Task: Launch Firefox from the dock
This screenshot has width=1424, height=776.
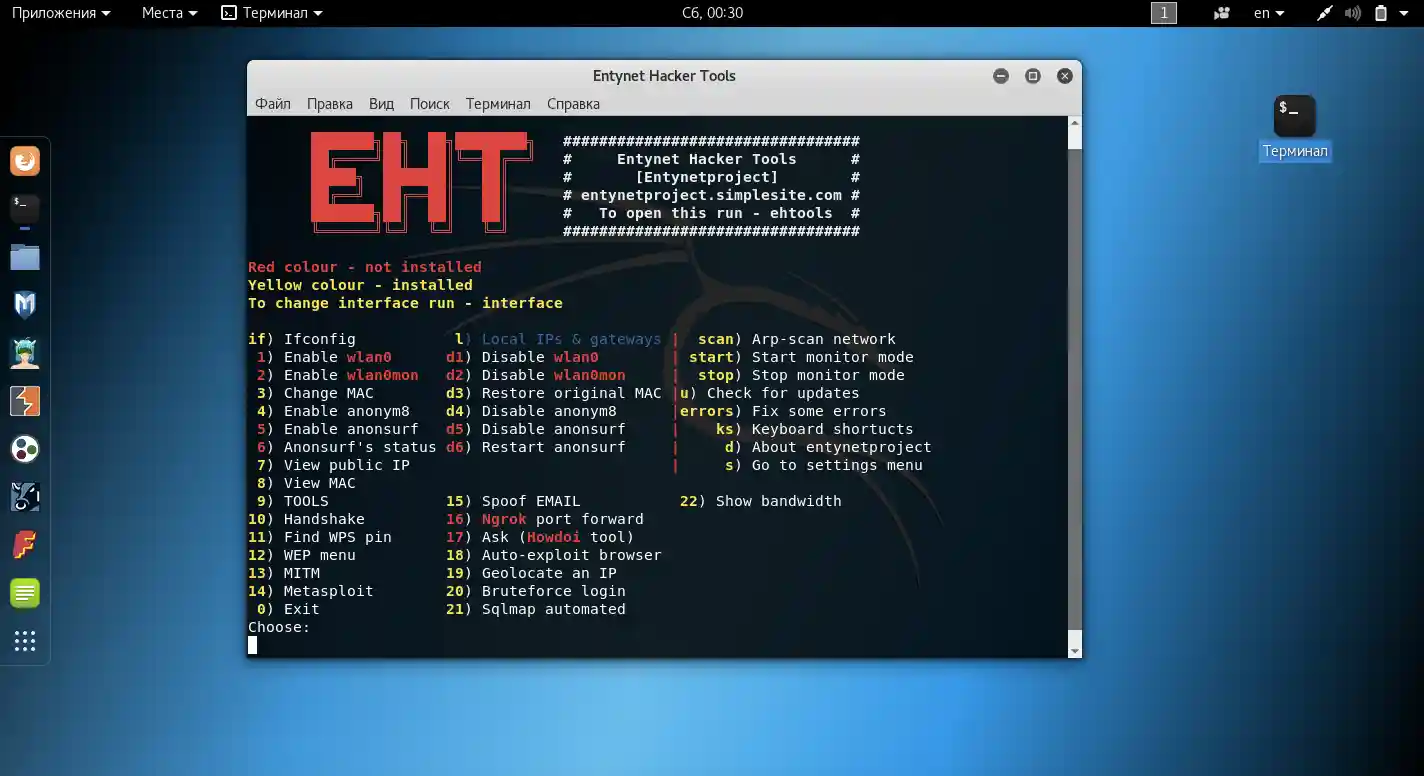Action: (x=25, y=161)
